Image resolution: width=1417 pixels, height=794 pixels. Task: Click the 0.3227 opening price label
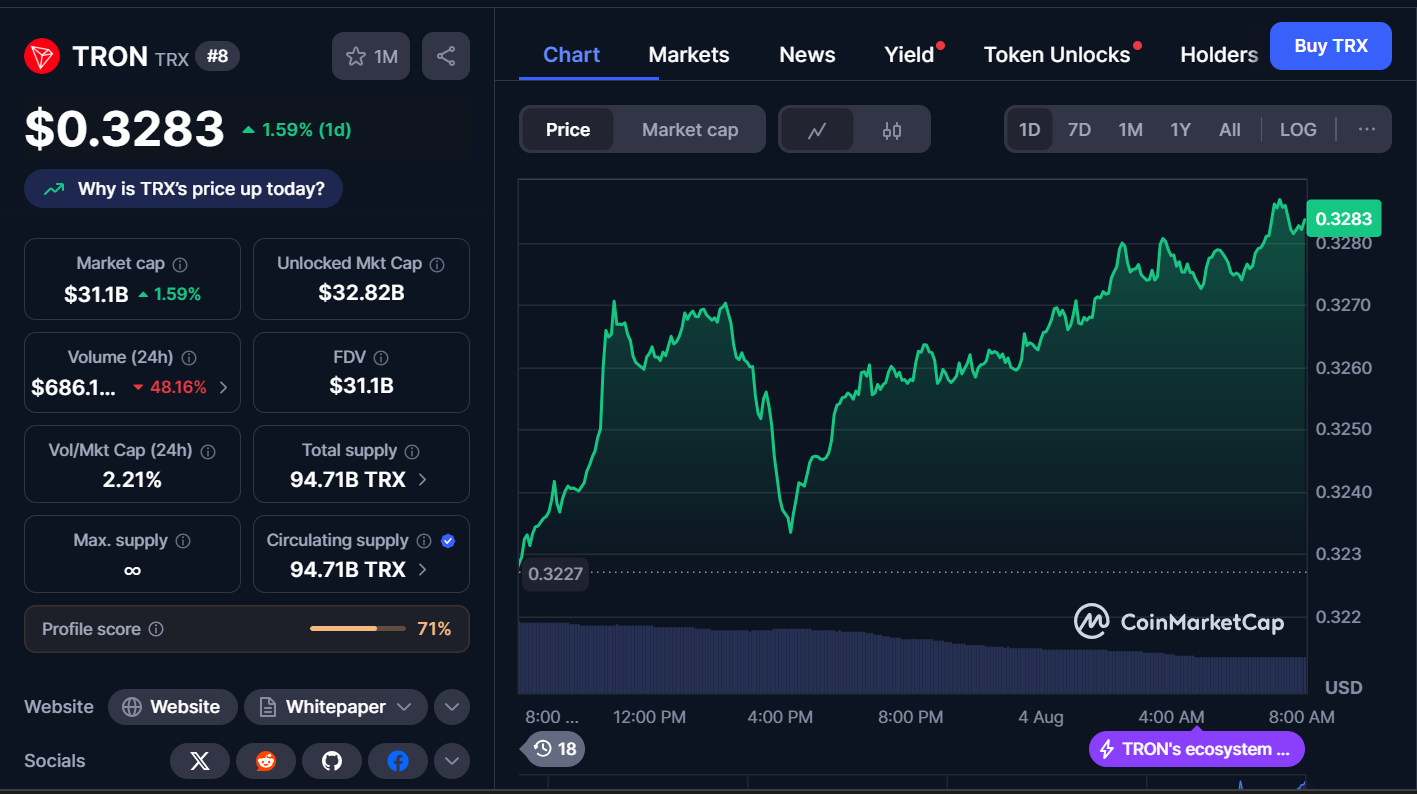pyautogui.click(x=555, y=574)
